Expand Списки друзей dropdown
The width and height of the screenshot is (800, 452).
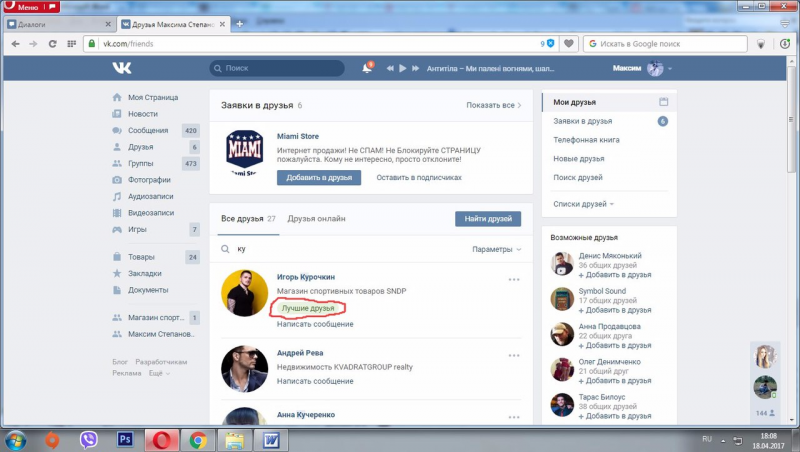point(584,204)
